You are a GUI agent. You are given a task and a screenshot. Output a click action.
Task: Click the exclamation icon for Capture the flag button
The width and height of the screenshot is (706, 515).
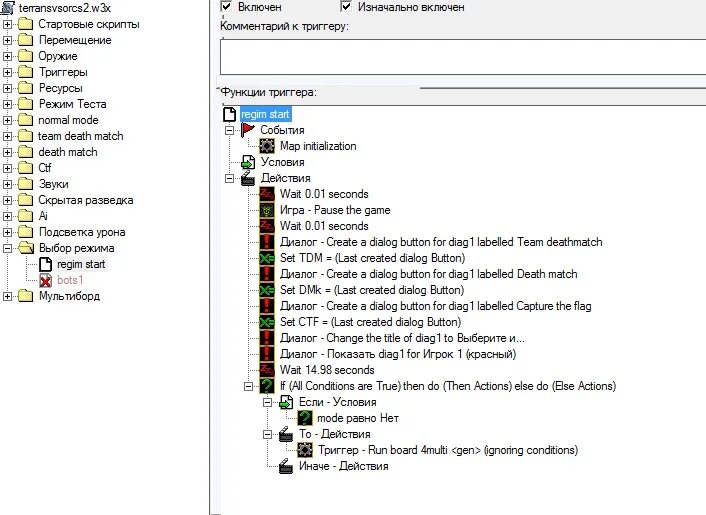[267, 306]
